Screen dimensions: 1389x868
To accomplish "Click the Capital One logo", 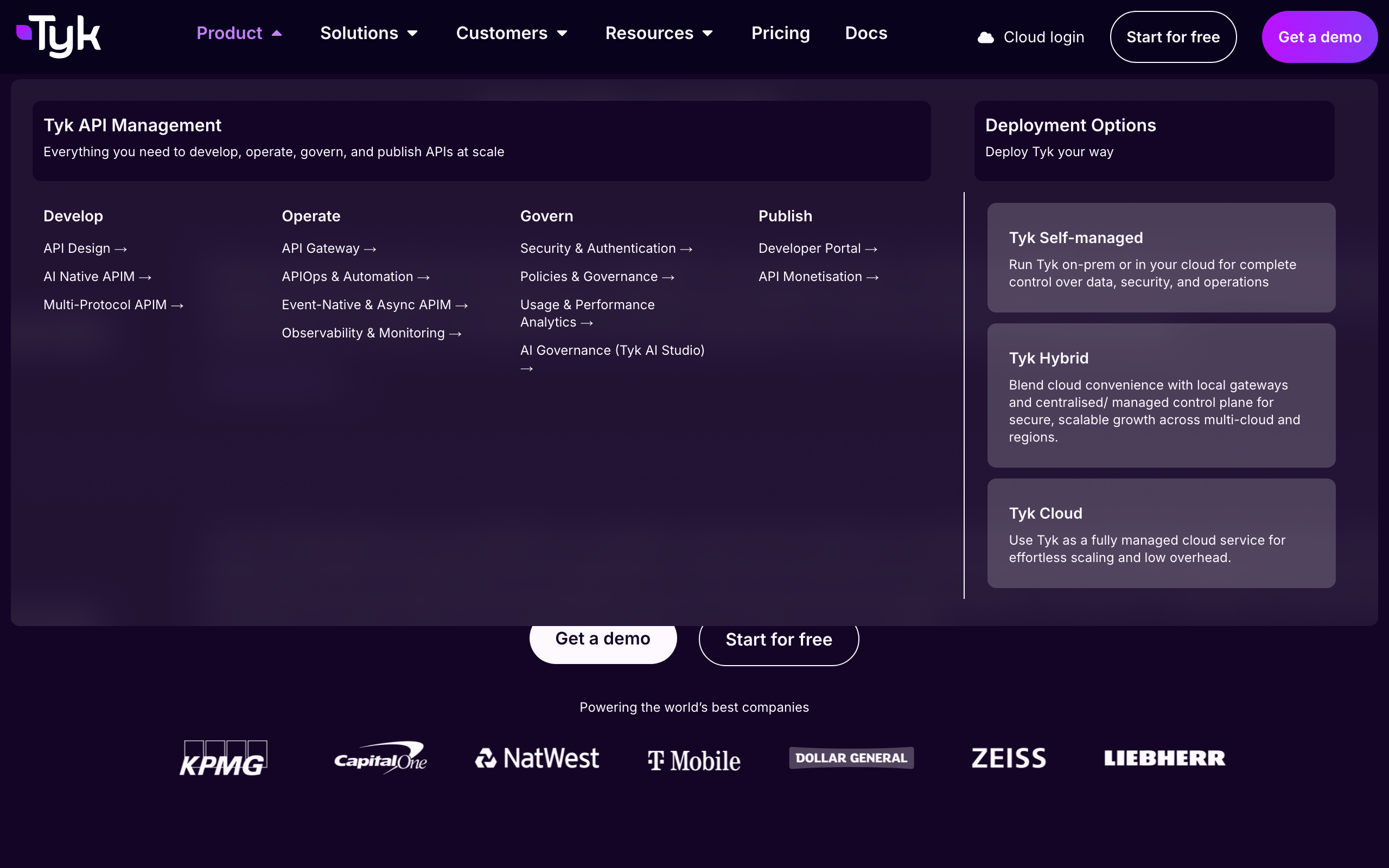I will (x=380, y=758).
